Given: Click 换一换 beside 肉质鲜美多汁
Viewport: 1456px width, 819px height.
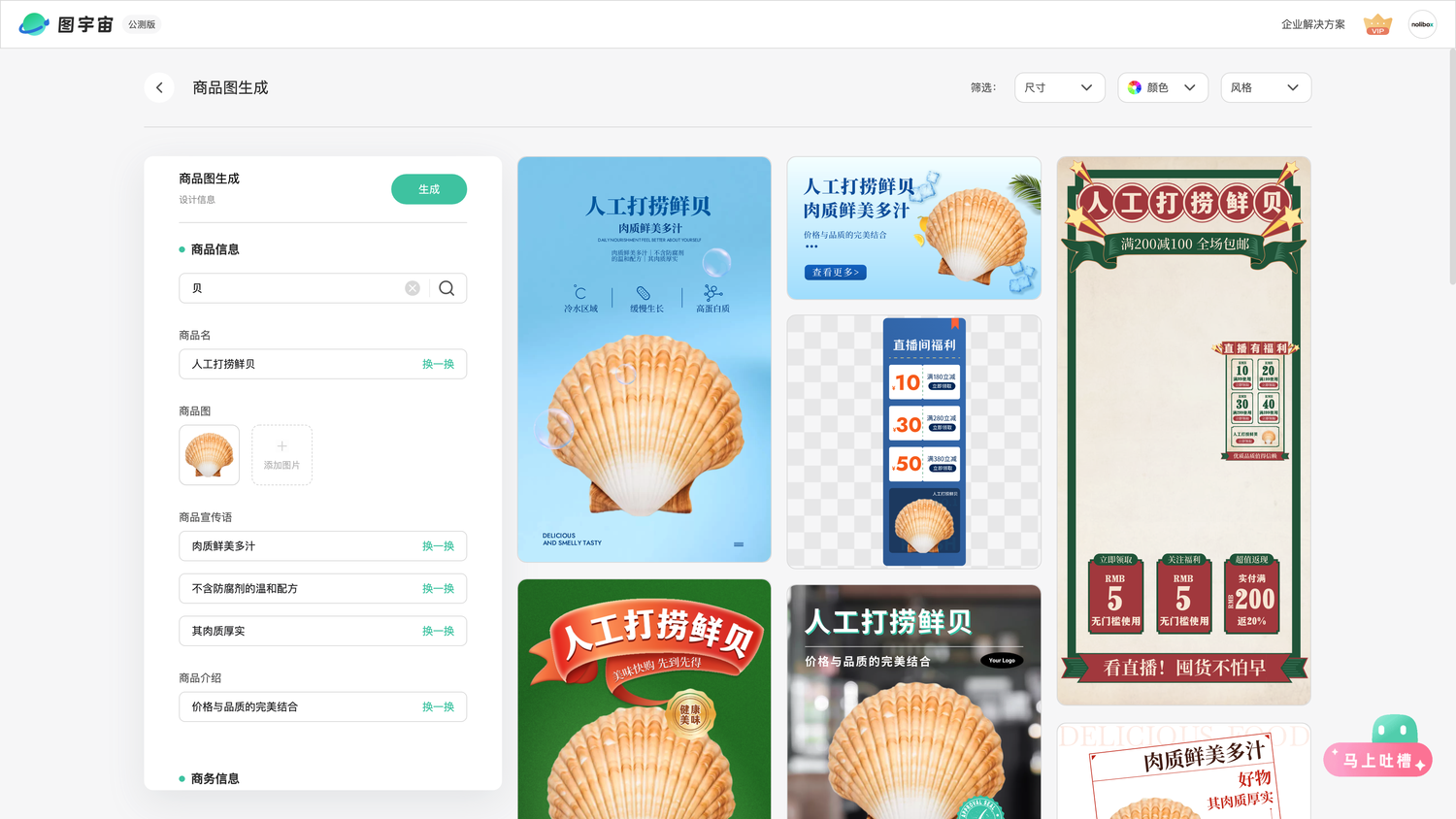Looking at the screenshot, I should [x=438, y=546].
